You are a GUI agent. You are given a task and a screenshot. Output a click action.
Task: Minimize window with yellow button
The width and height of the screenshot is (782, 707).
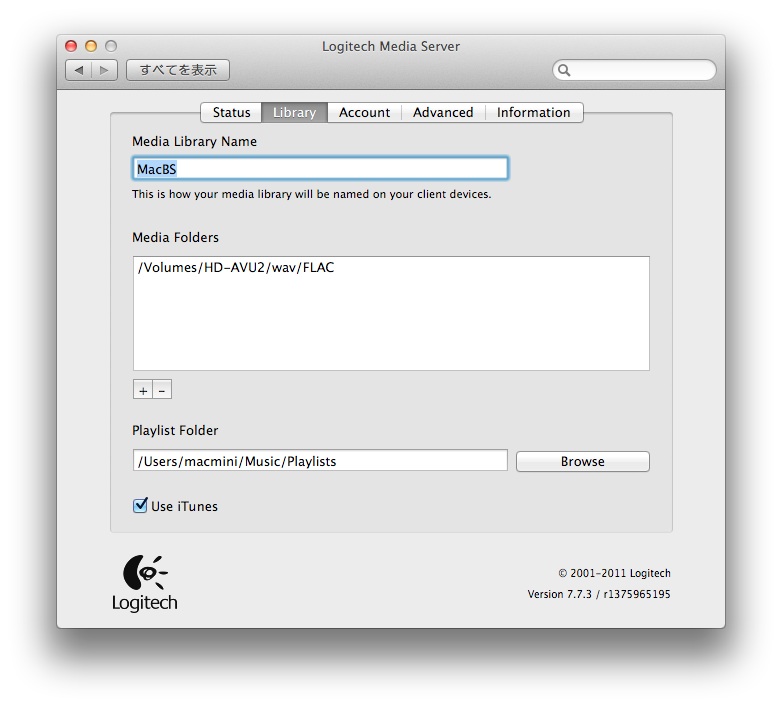[x=91, y=46]
